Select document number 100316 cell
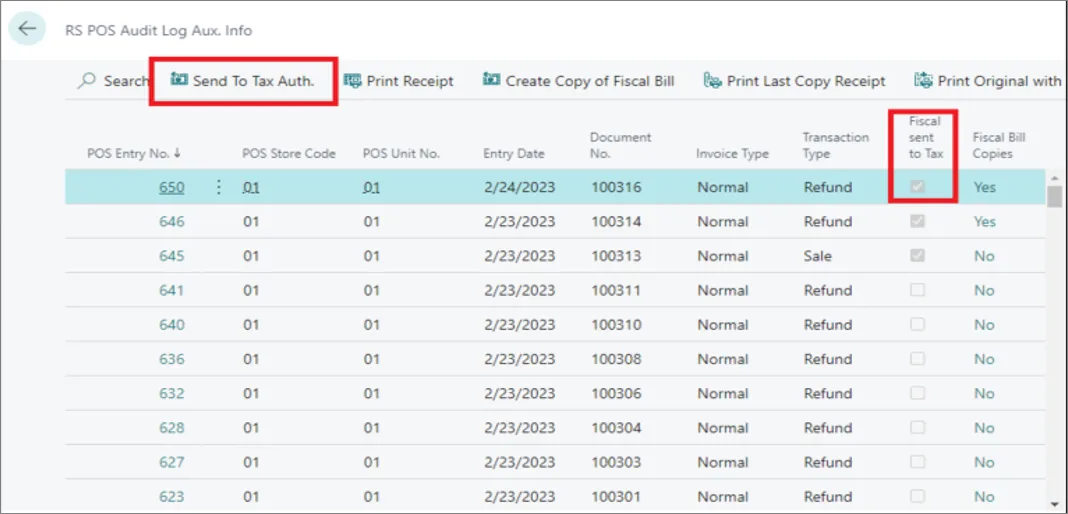This screenshot has width=1068, height=514. pos(616,187)
